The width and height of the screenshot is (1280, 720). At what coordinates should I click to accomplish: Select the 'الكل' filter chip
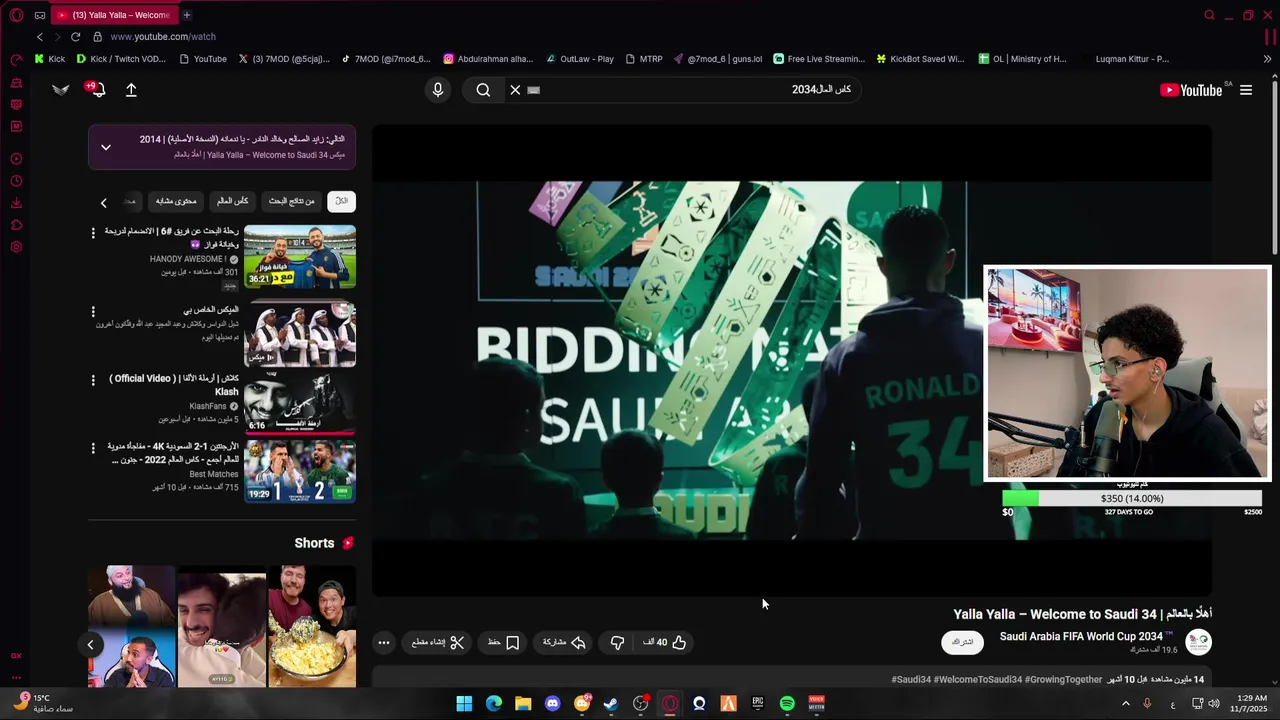(x=341, y=201)
